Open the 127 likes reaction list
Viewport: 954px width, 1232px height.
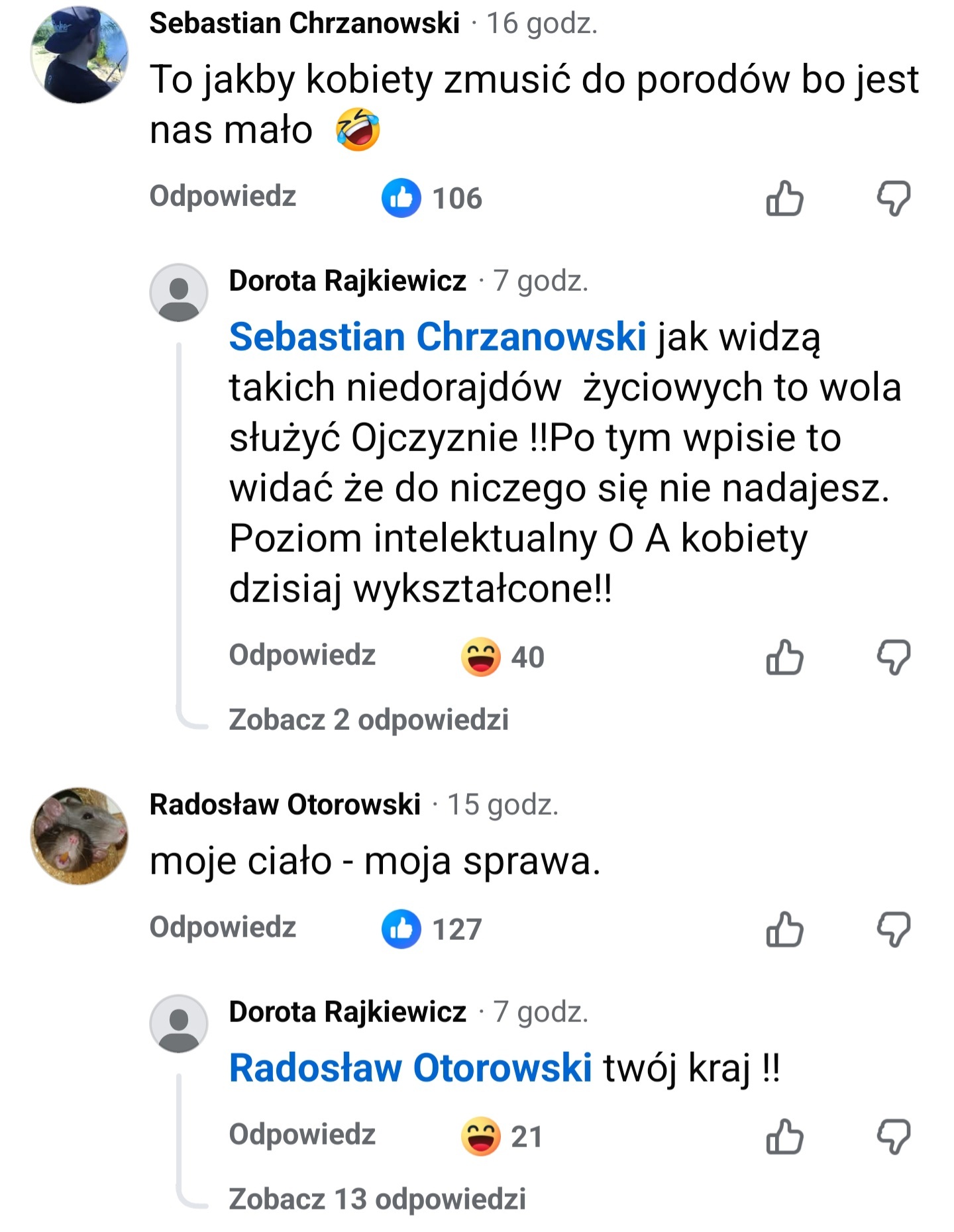432,929
